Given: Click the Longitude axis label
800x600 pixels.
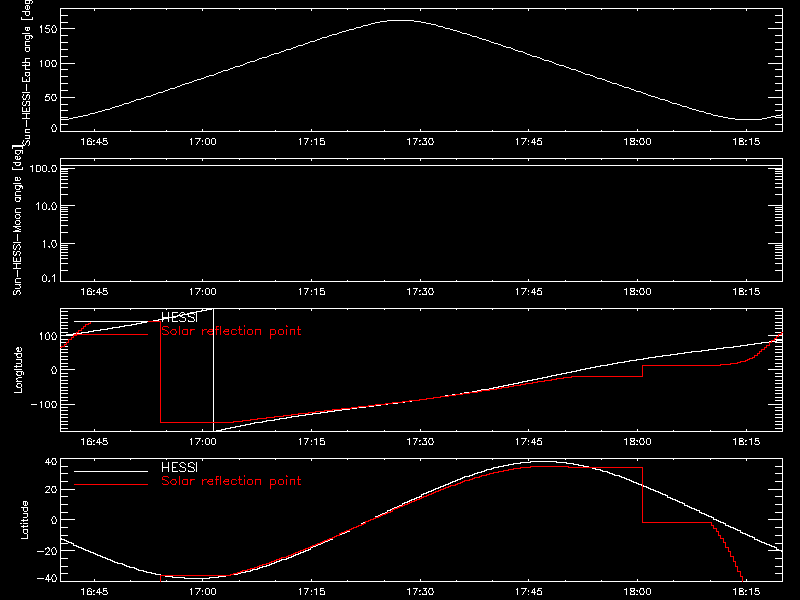Looking at the screenshot, I should [x=18, y=370].
